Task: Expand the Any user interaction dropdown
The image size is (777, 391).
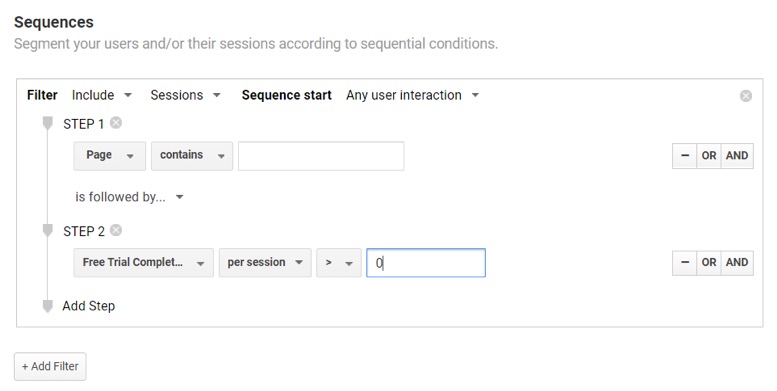Action: [x=412, y=95]
